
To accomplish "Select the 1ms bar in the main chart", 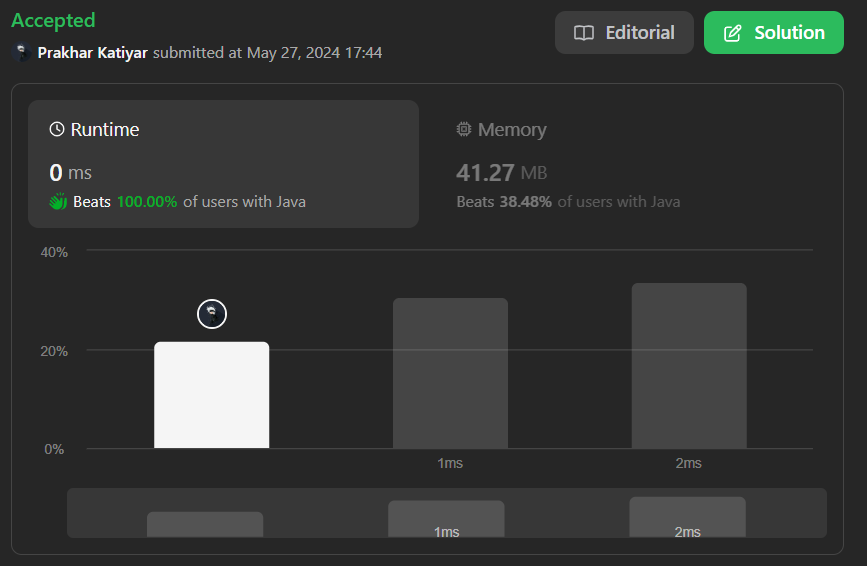I will [x=450, y=373].
